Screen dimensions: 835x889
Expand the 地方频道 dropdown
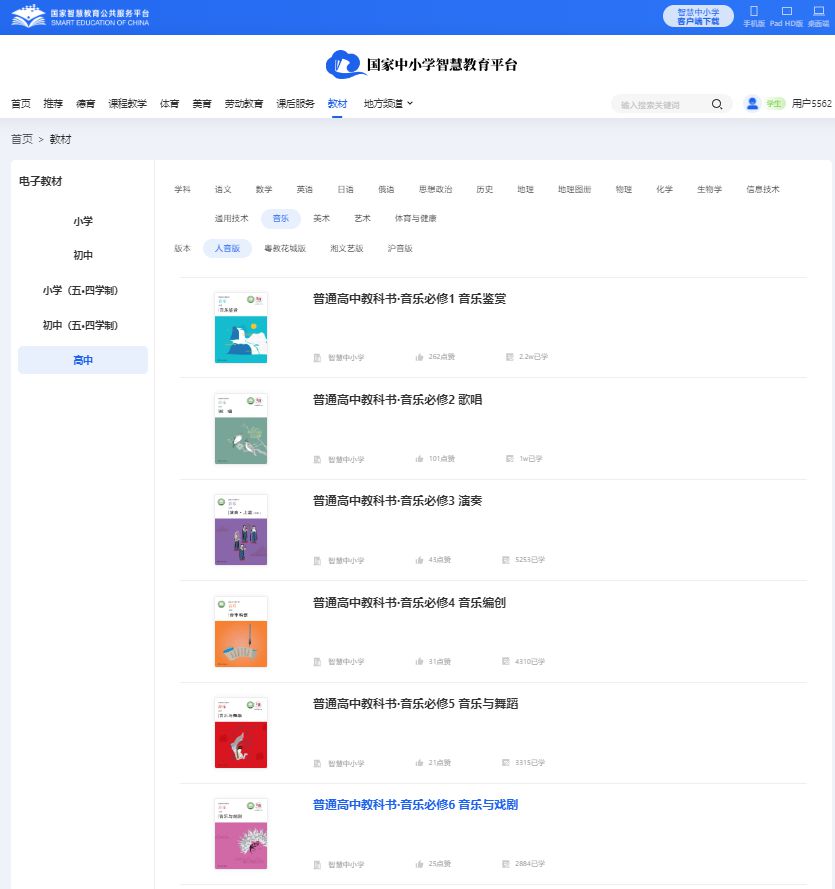click(x=388, y=104)
